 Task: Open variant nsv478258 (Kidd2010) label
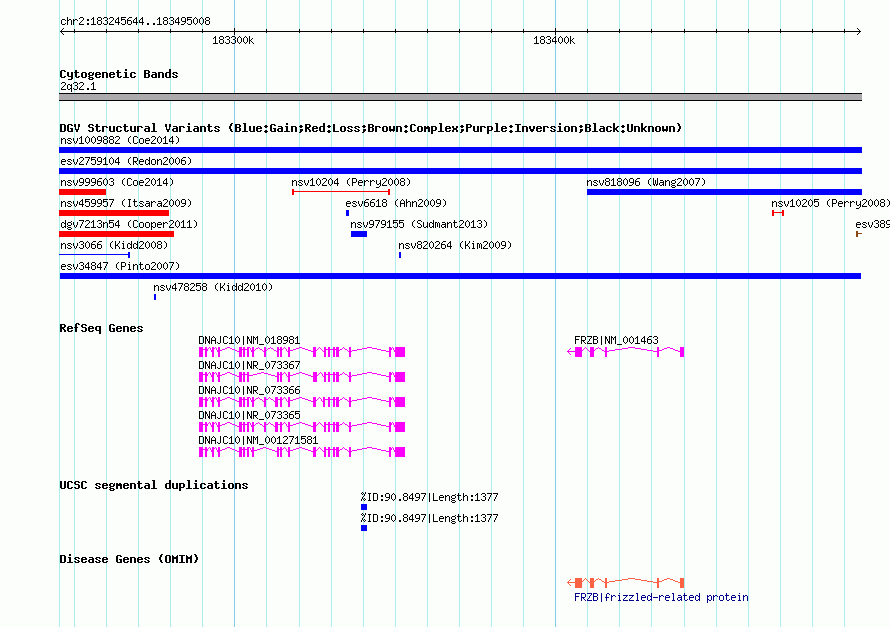coord(213,287)
